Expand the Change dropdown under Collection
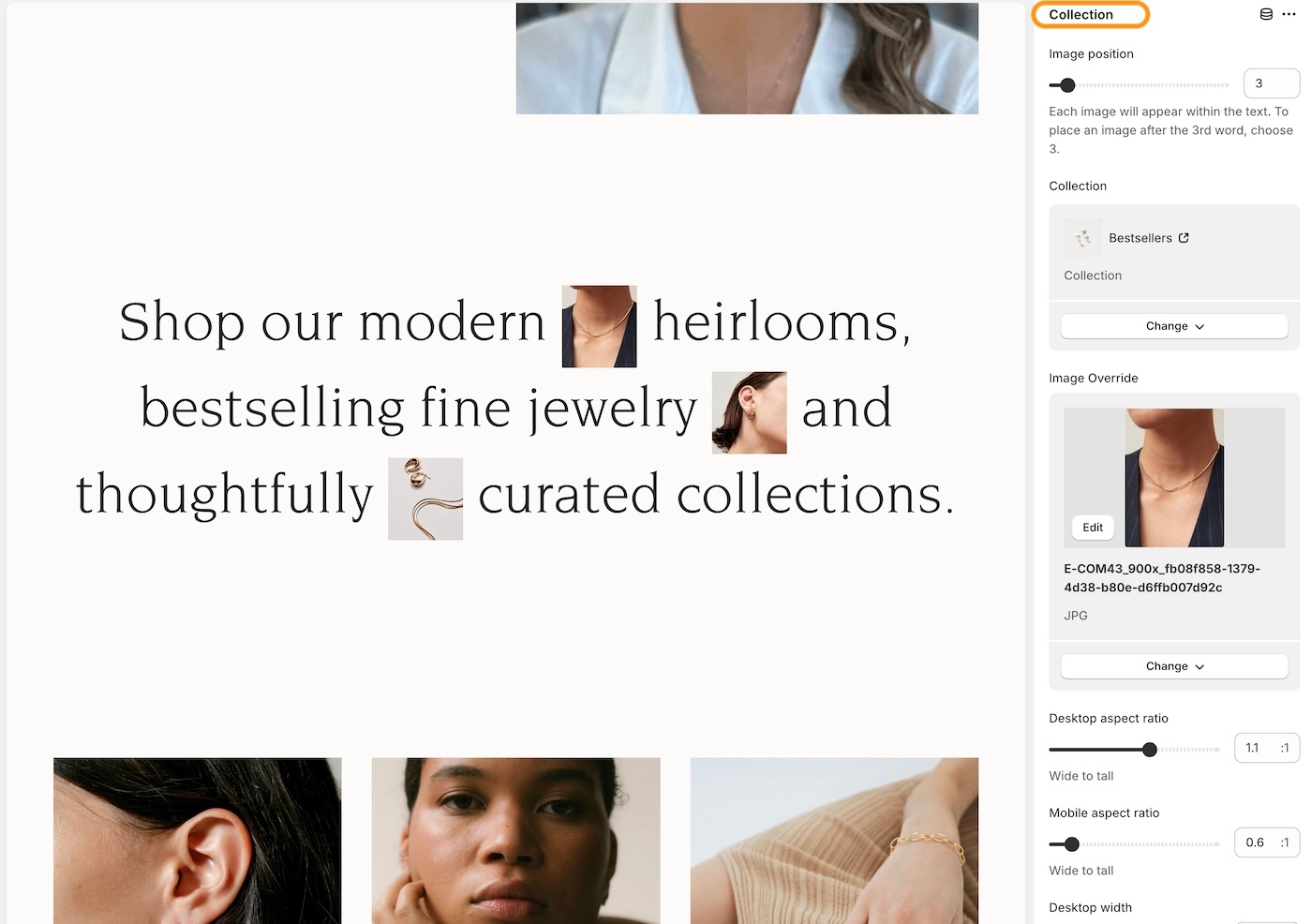This screenshot has height=924, width=1311. pyautogui.click(x=1174, y=326)
